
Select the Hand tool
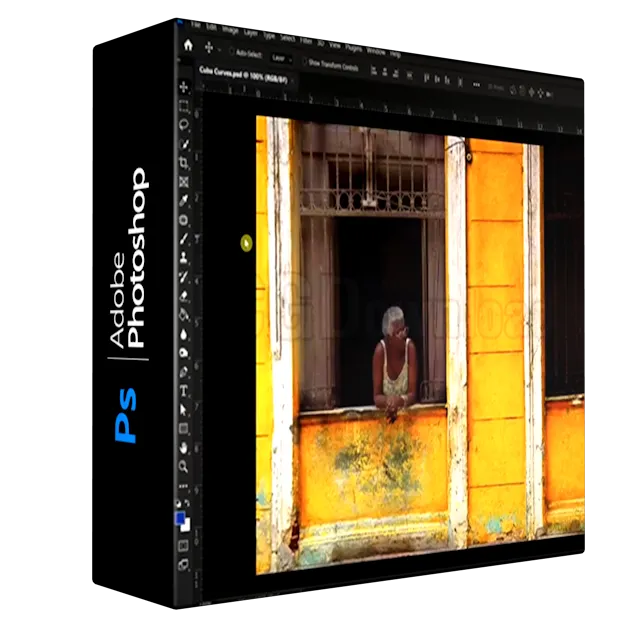pyautogui.click(x=184, y=448)
